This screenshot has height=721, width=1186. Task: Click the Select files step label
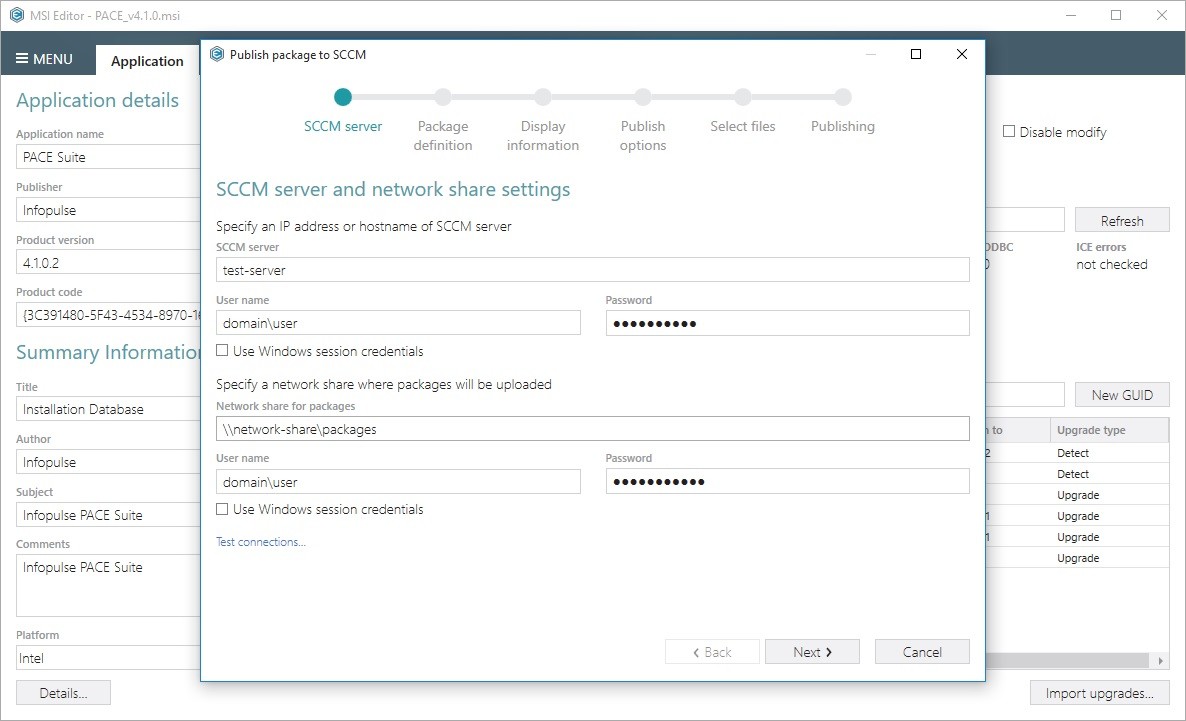pyautogui.click(x=743, y=126)
